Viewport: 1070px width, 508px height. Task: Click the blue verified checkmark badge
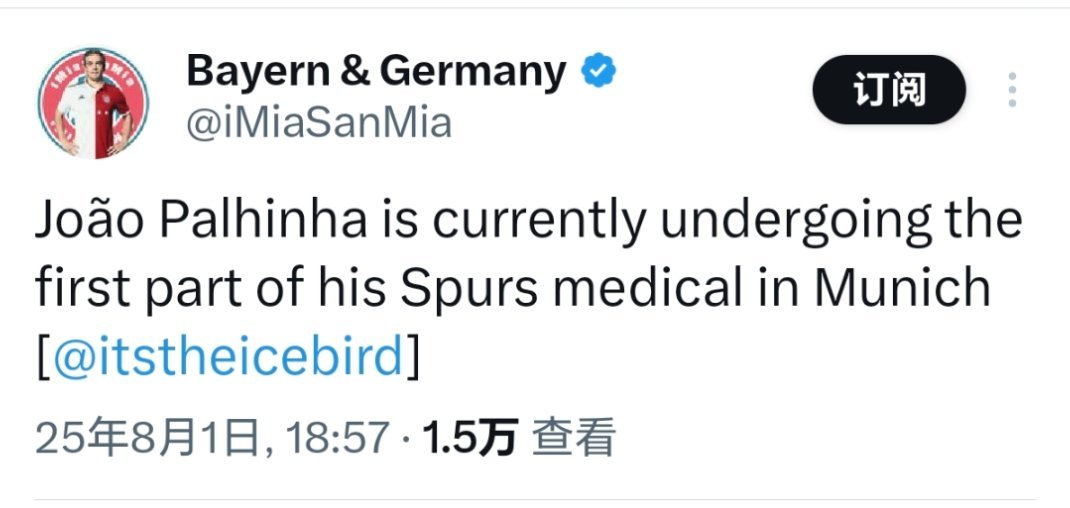[598, 70]
